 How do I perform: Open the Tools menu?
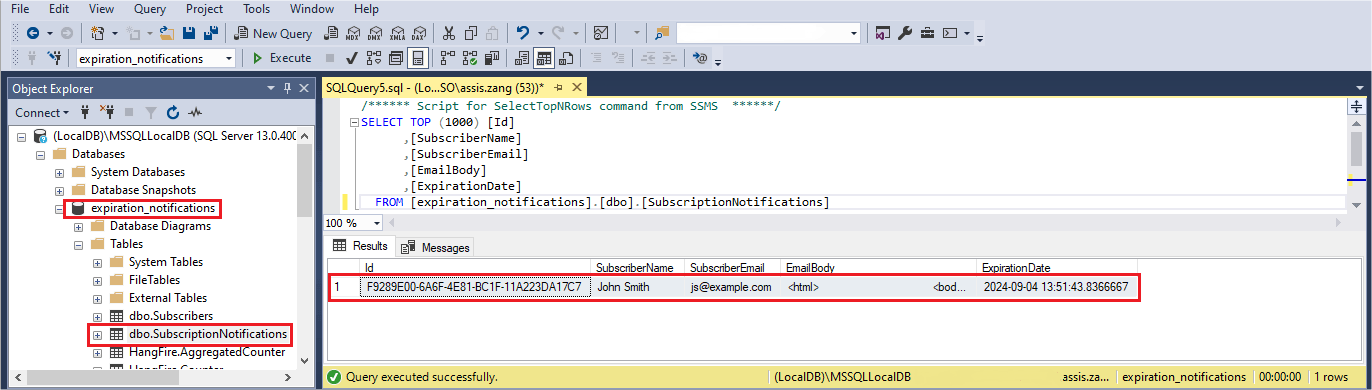pos(256,8)
